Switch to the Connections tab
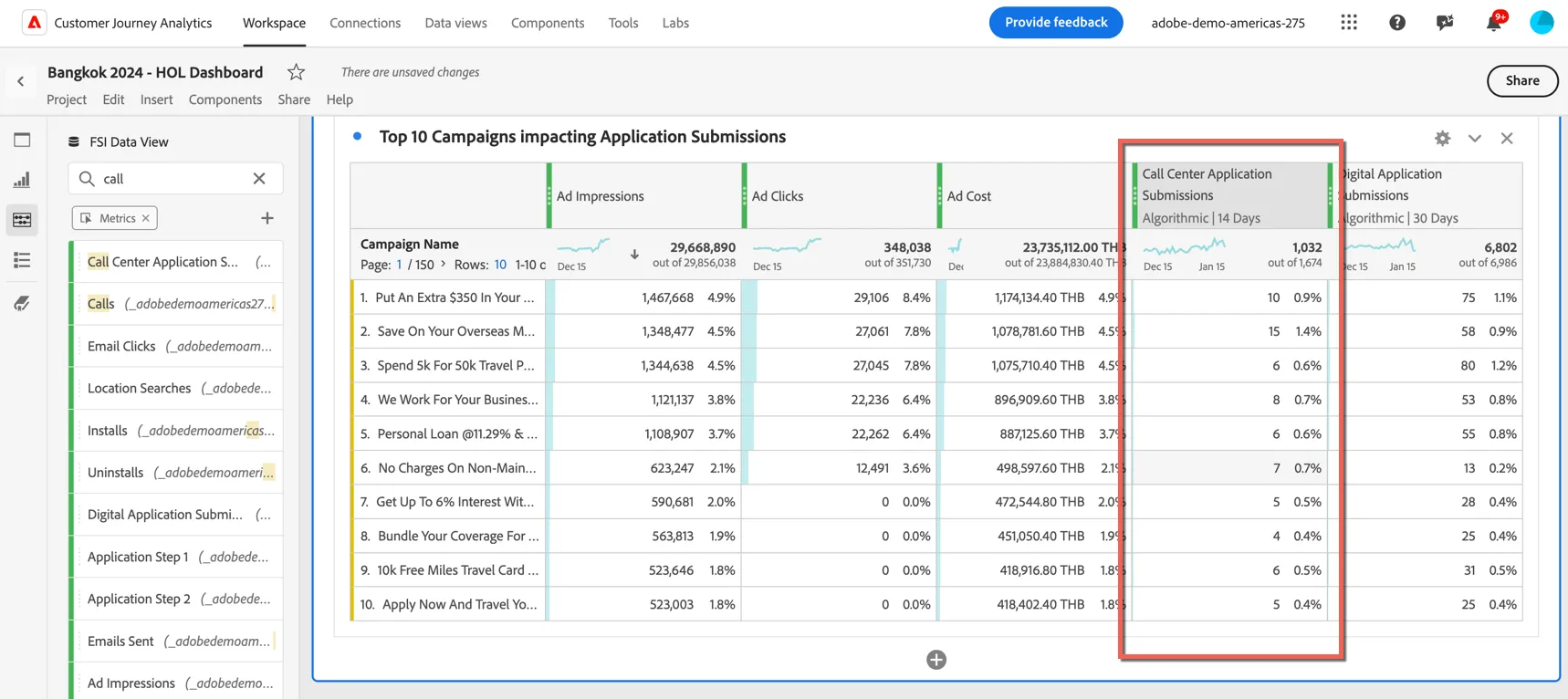The width and height of the screenshot is (1568, 699). (x=365, y=23)
